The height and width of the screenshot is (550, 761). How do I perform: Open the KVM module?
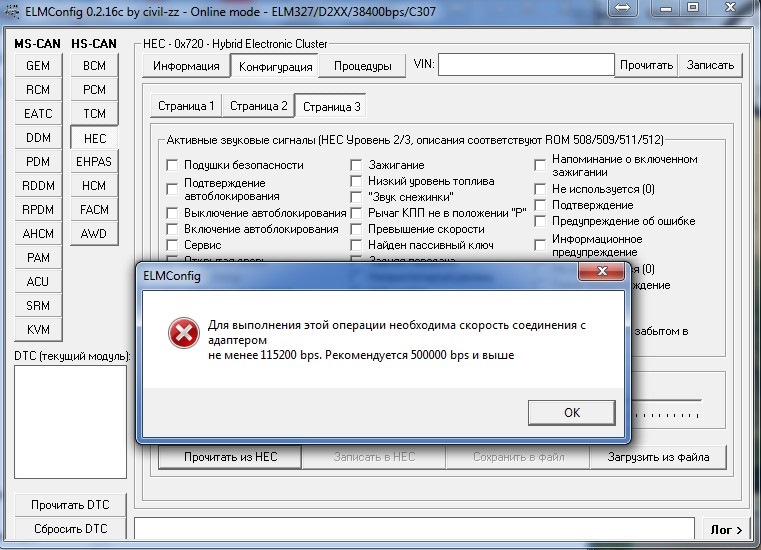point(38,330)
